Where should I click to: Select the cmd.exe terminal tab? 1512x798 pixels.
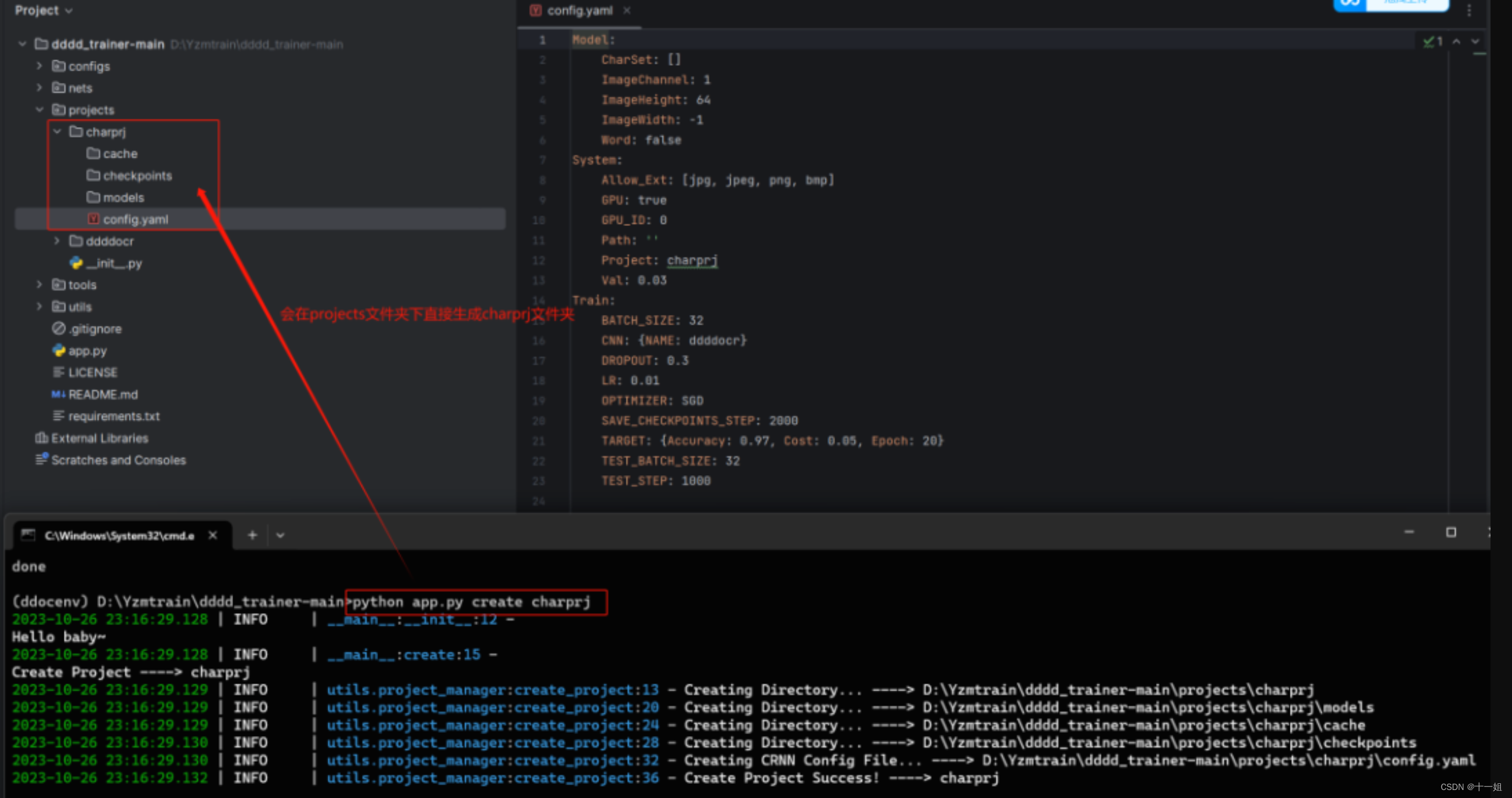point(118,535)
